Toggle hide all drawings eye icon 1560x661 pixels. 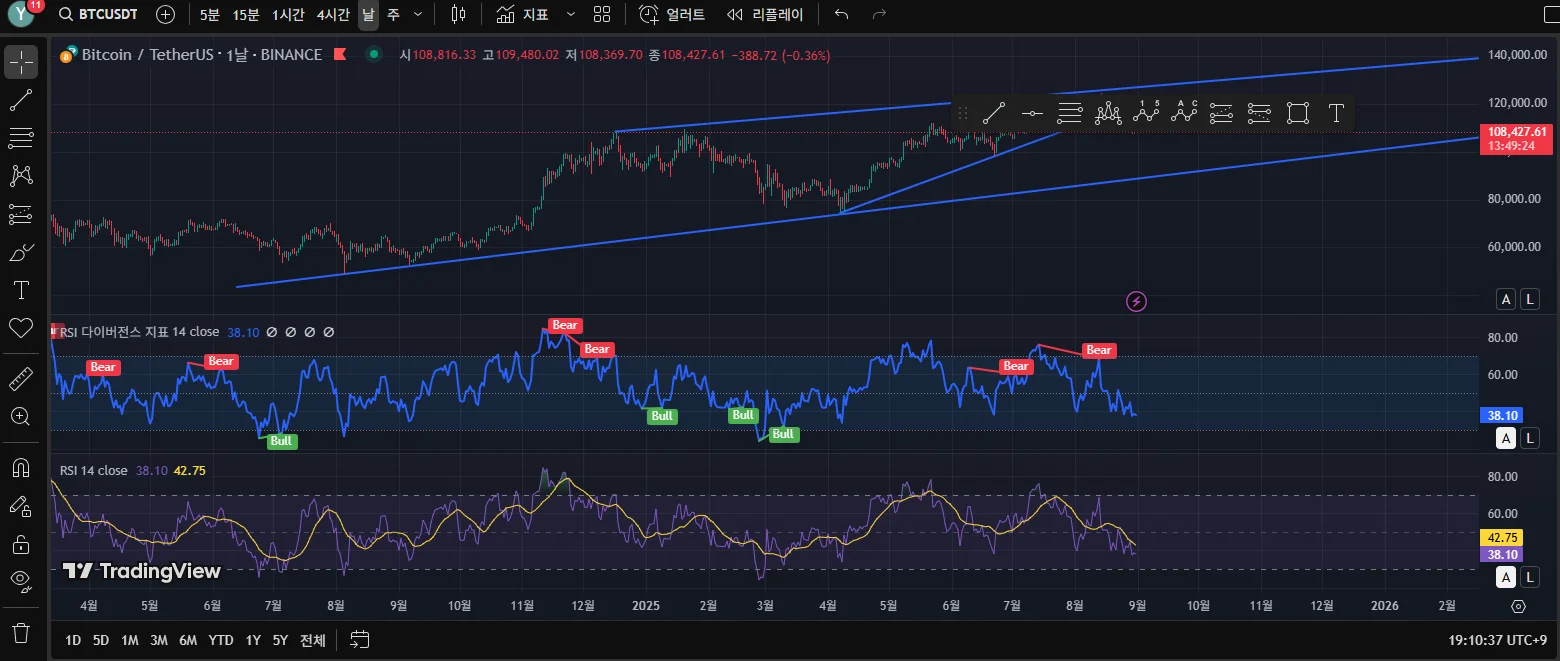pos(21,582)
